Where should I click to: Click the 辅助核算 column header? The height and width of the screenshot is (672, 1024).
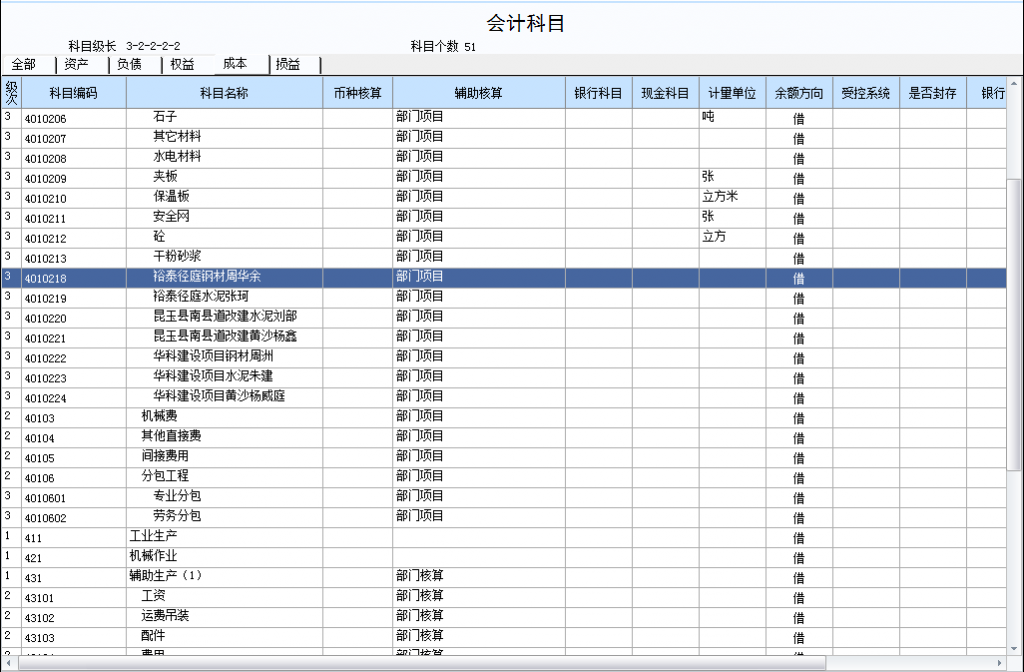tap(479, 93)
